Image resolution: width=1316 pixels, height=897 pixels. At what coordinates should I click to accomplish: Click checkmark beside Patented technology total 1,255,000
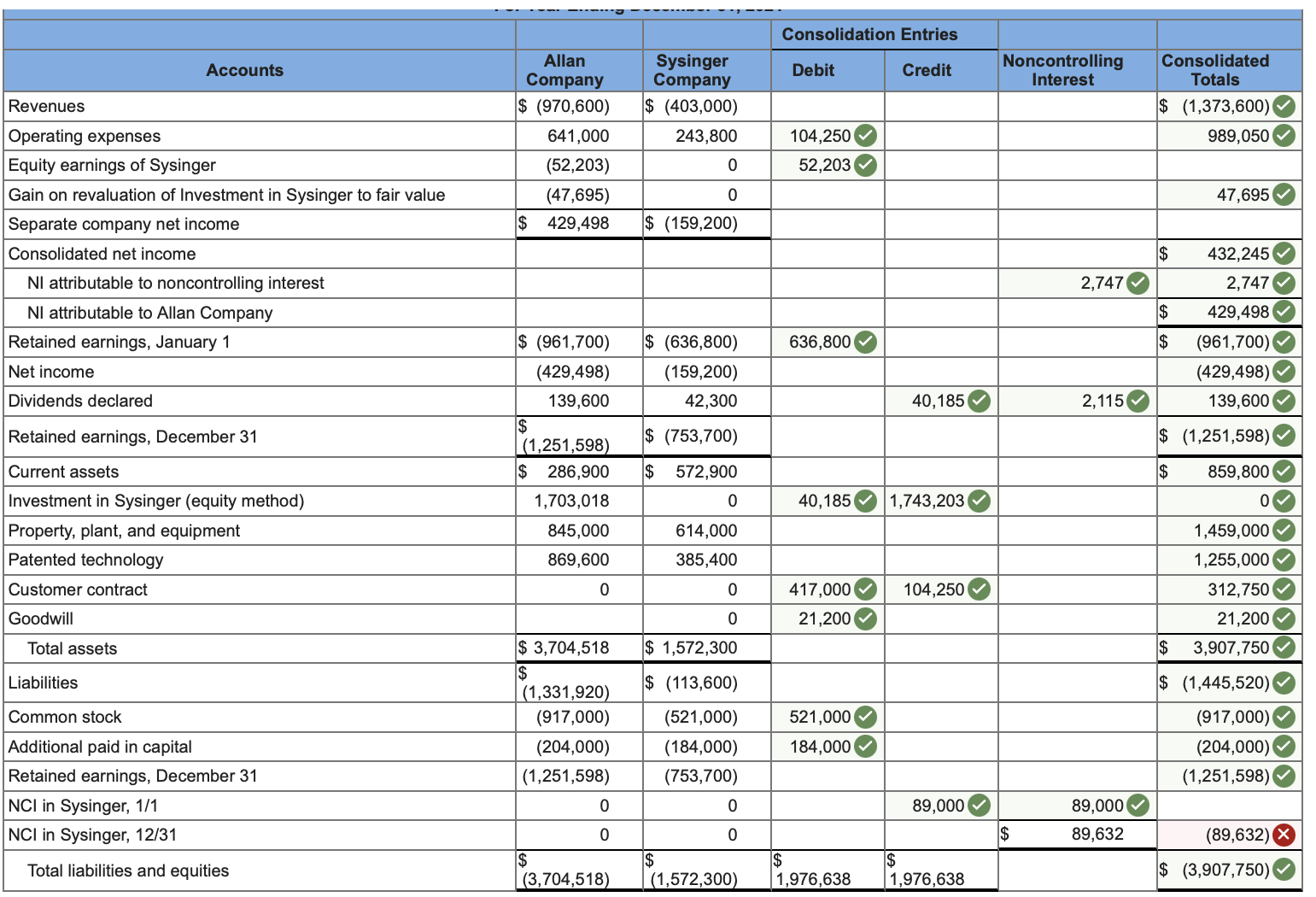(x=1284, y=560)
